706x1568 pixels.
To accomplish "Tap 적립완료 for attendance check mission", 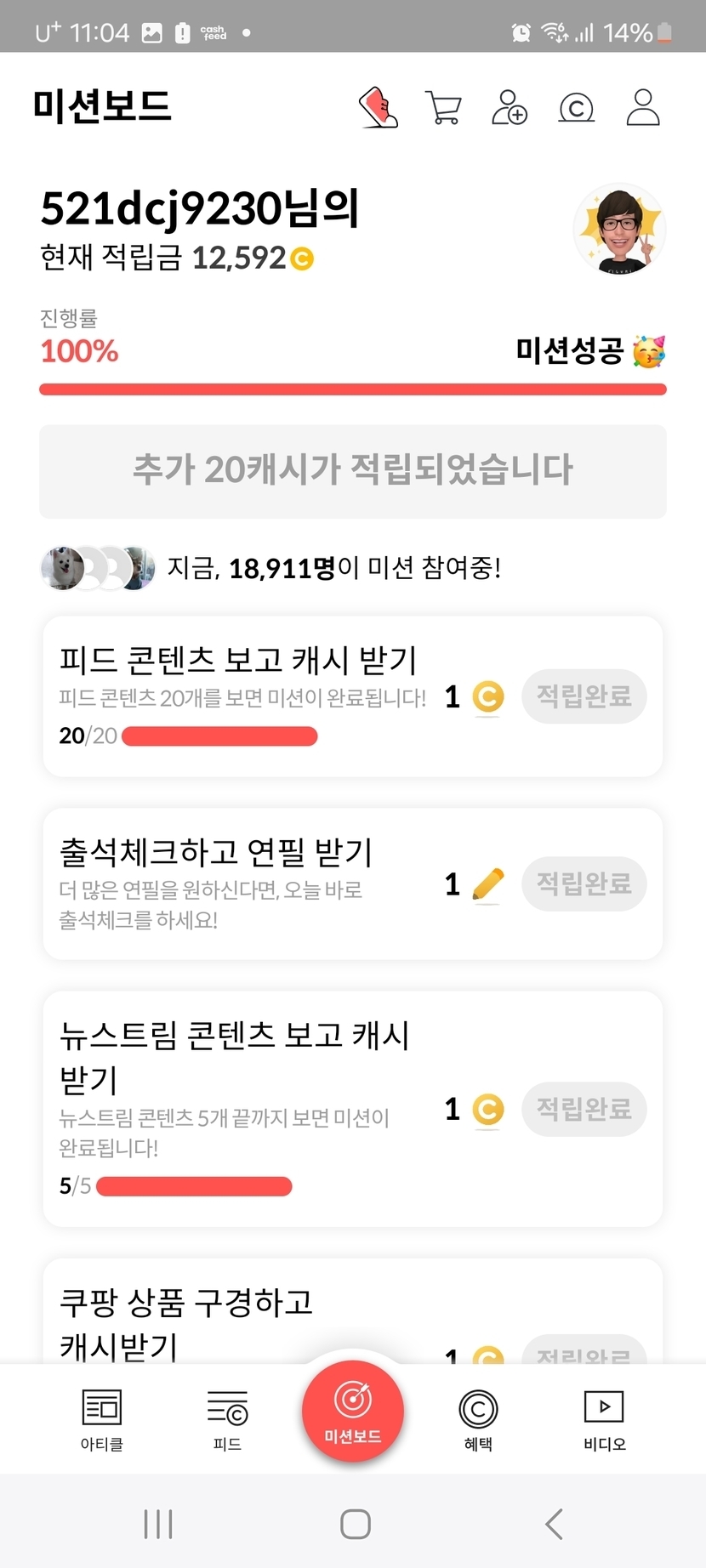I will click(584, 883).
